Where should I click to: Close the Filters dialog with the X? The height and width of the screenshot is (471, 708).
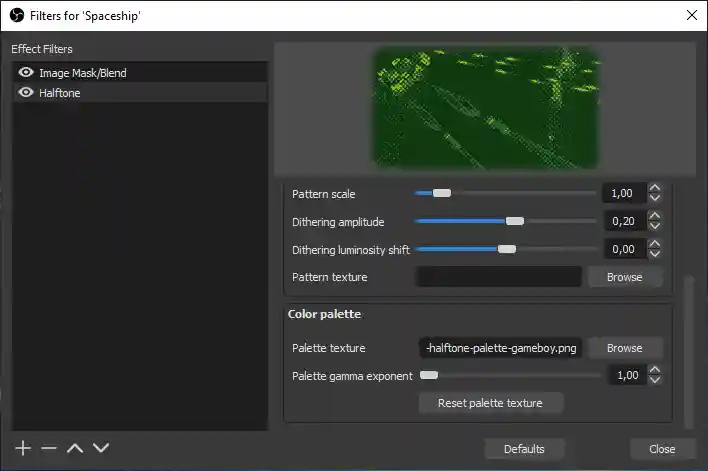(691, 15)
